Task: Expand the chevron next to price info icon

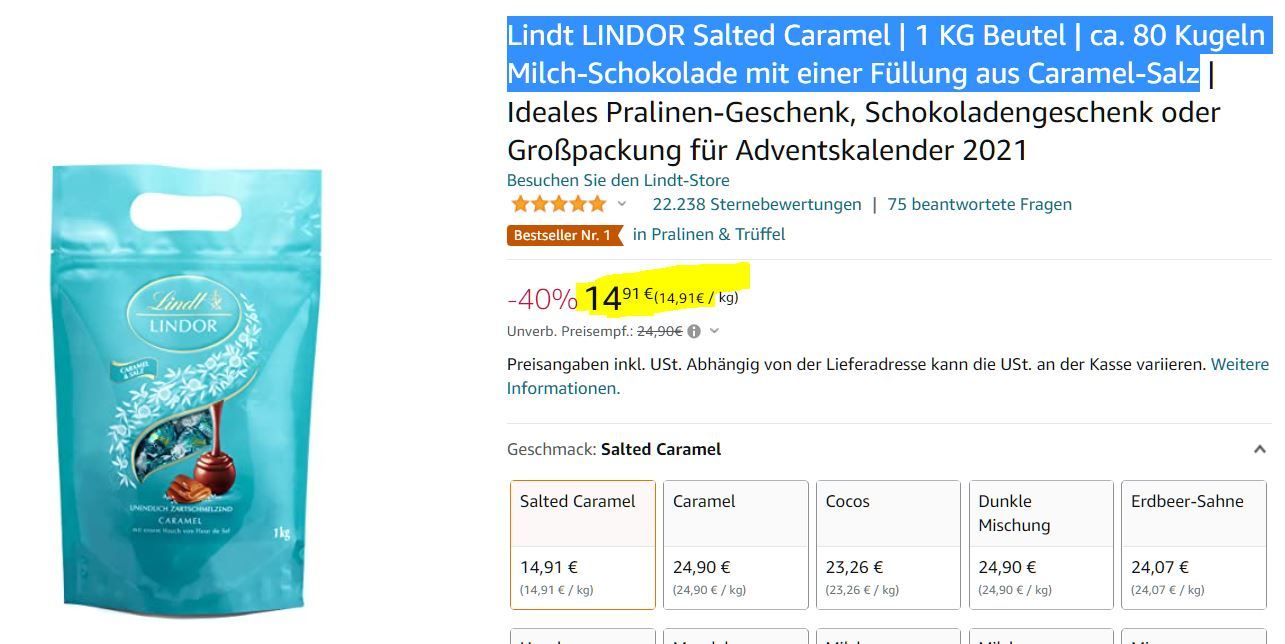Action: tap(714, 331)
